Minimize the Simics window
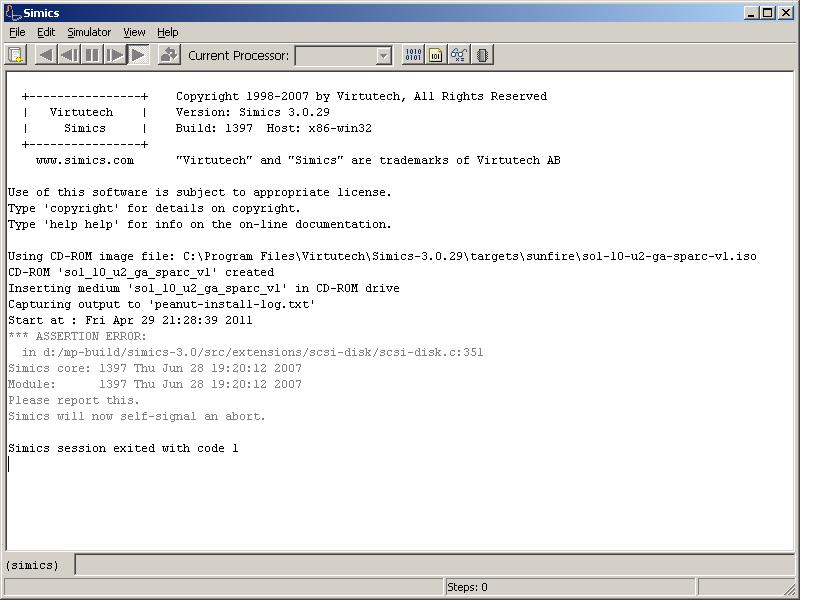The image size is (840, 600). point(751,13)
